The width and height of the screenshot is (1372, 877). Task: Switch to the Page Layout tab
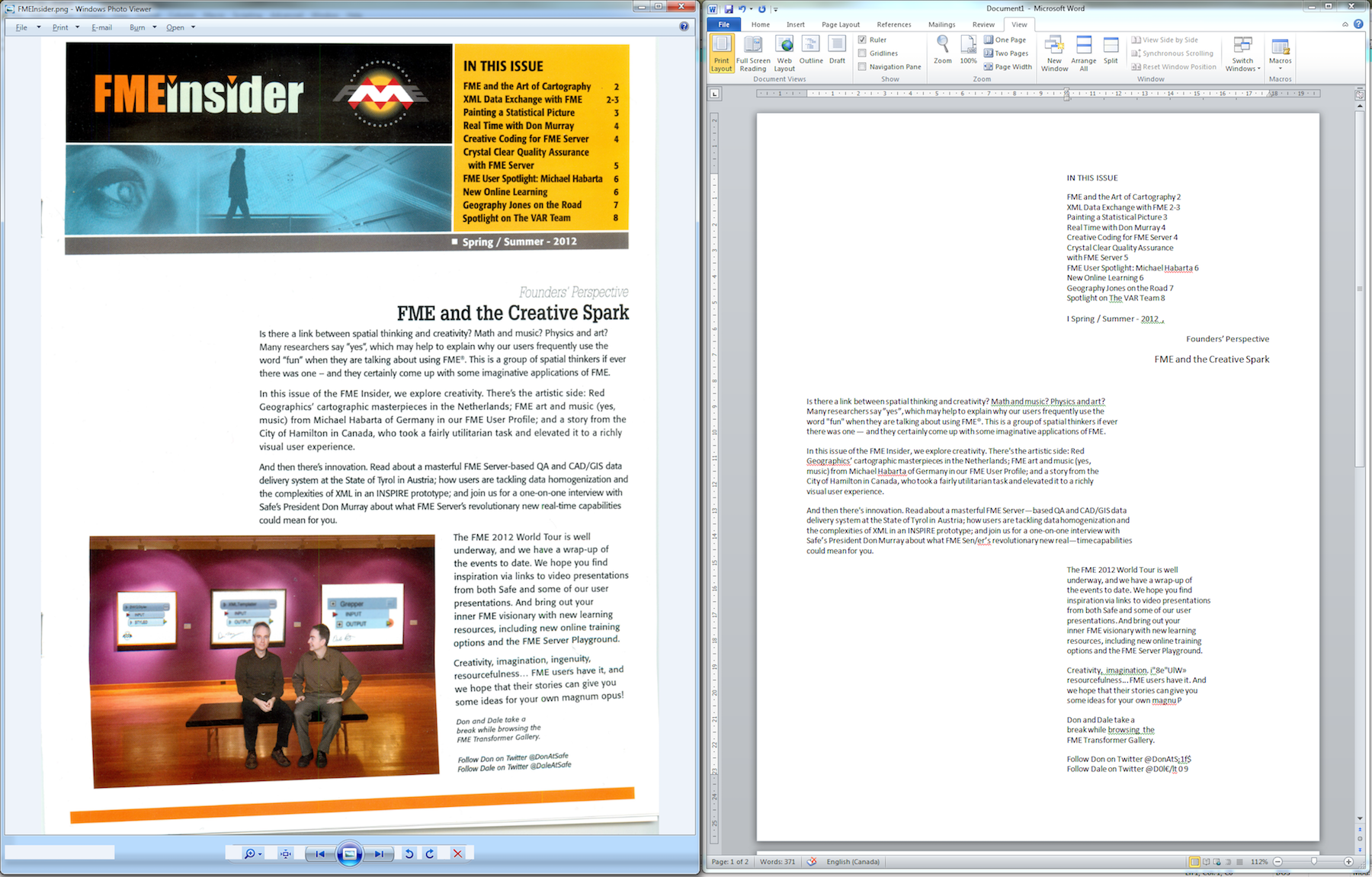click(x=841, y=24)
